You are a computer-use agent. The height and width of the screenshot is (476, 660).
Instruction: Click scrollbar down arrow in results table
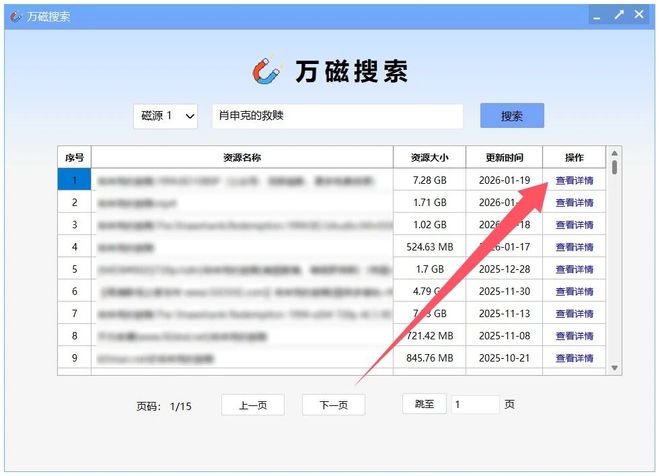pos(615,368)
